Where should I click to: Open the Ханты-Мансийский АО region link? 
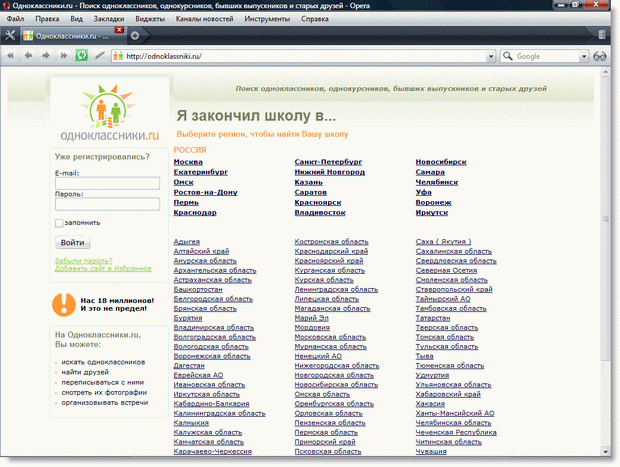[x=455, y=413]
